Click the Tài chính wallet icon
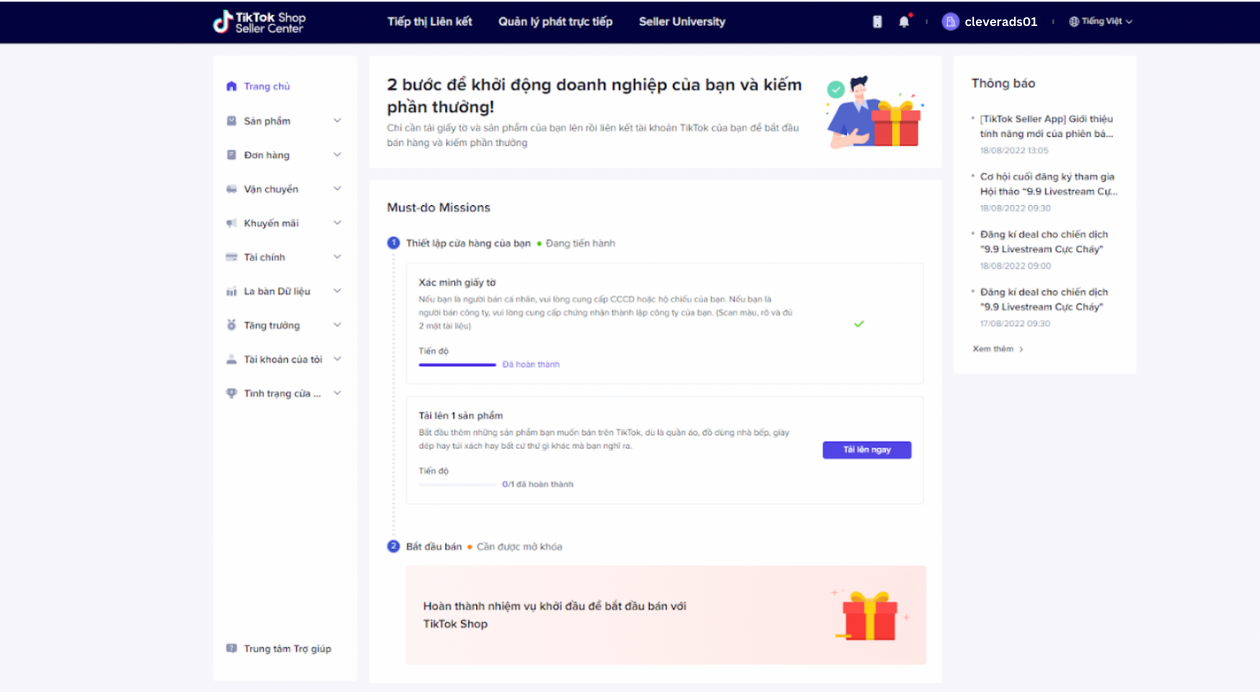This screenshot has height=700, width=1260. point(232,257)
